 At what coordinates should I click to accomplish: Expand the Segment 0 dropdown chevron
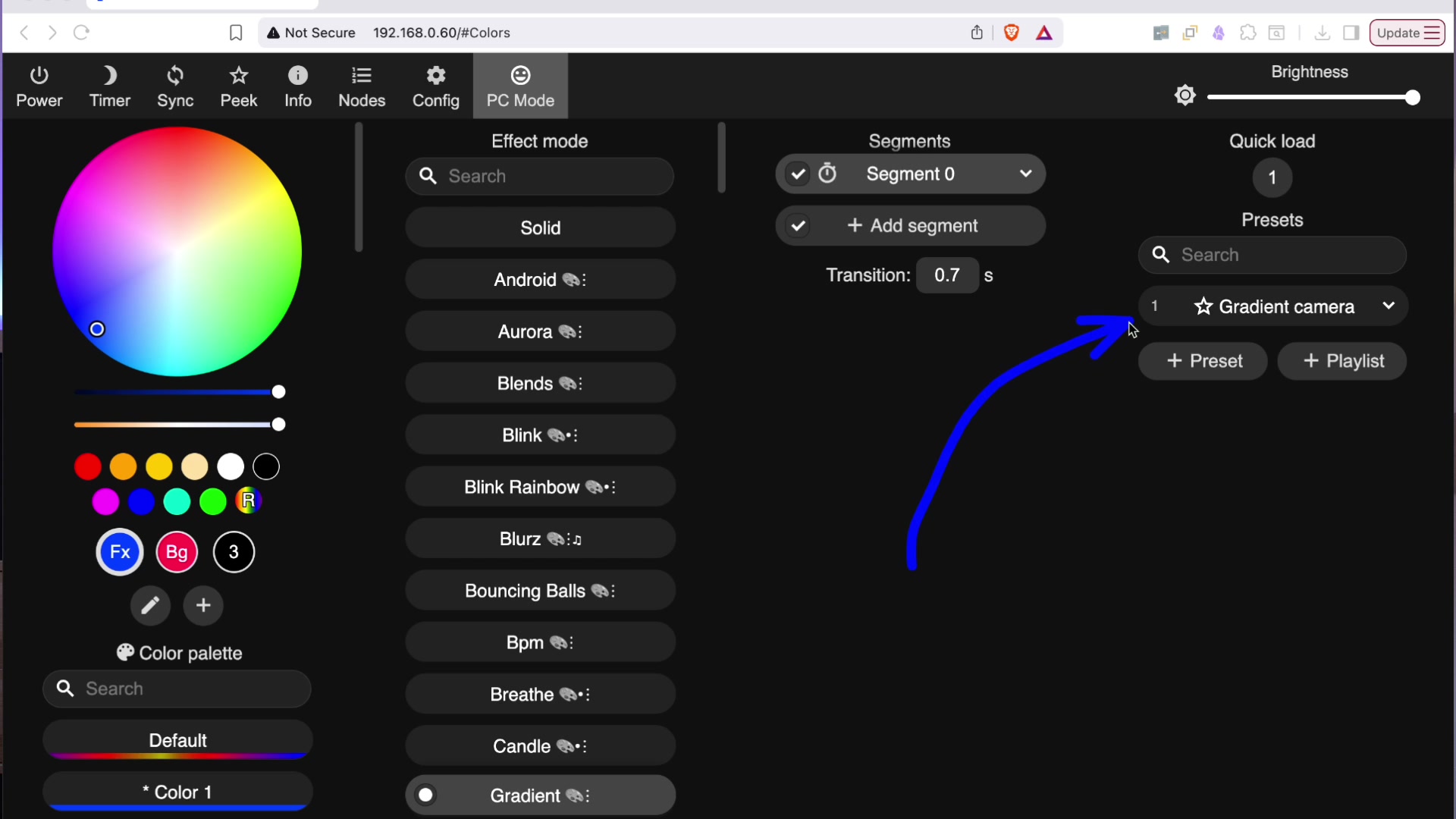tap(1026, 174)
